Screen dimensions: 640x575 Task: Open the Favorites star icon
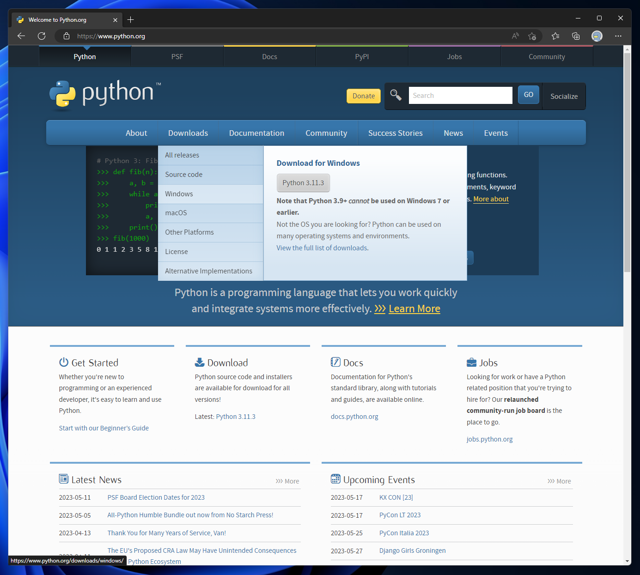[x=555, y=36]
